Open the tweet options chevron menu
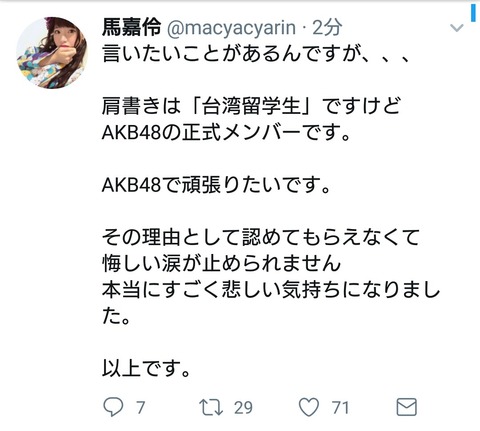The height and width of the screenshot is (431, 480). pos(456,28)
